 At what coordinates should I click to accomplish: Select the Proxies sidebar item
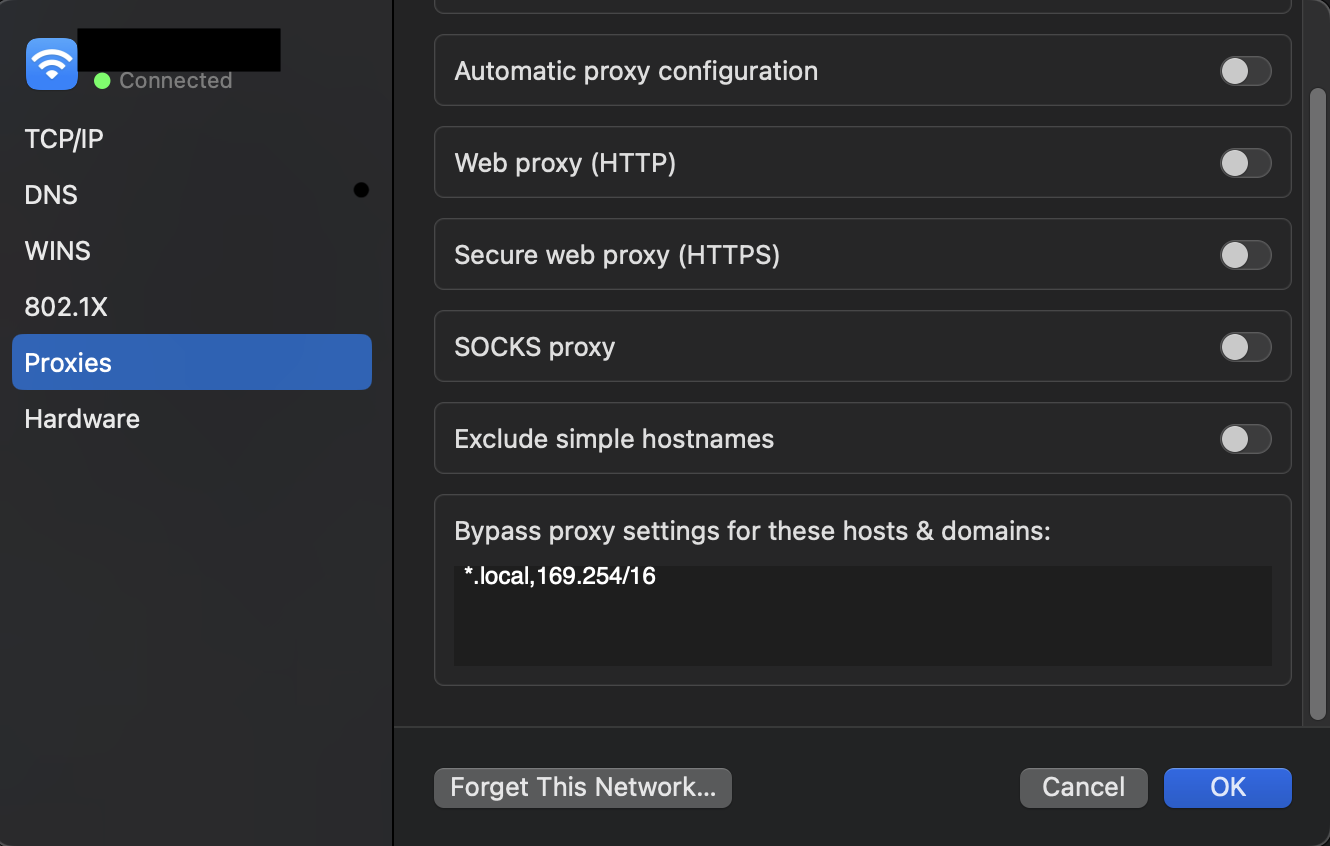pos(67,362)
